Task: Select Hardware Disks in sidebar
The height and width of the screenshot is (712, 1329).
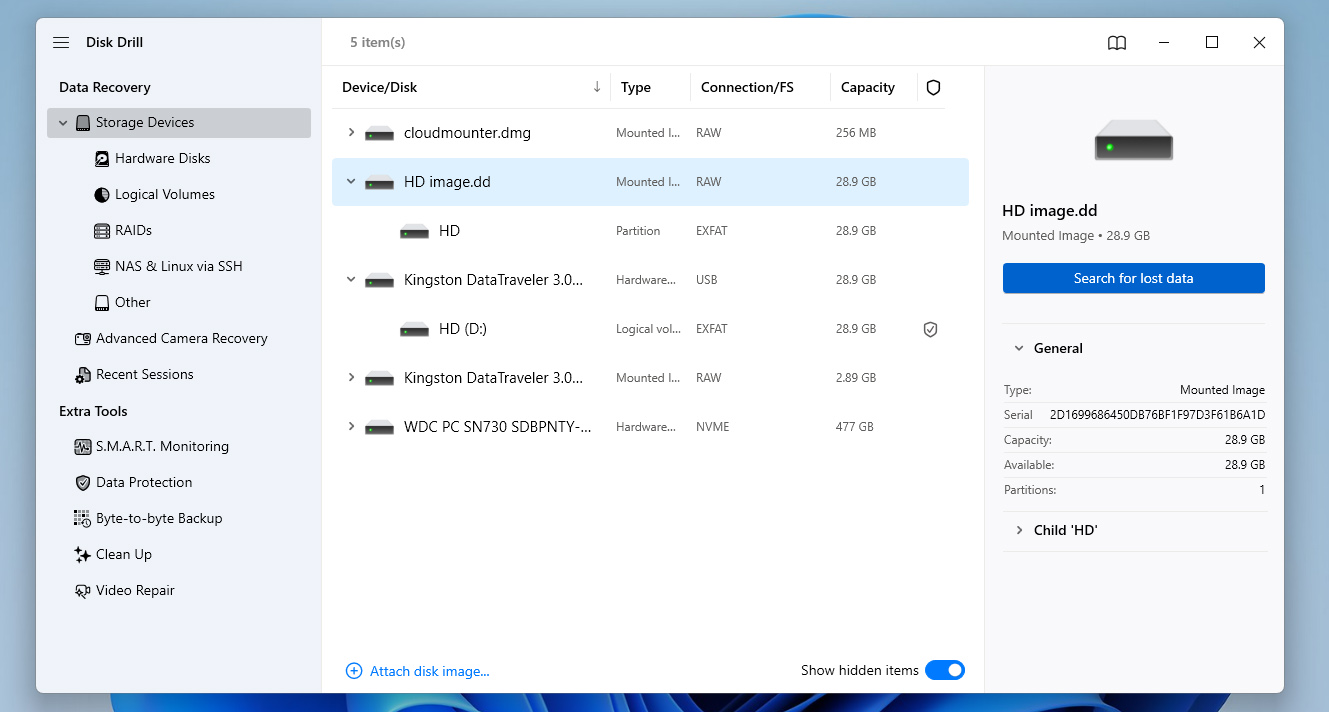Action: (163, 159)
